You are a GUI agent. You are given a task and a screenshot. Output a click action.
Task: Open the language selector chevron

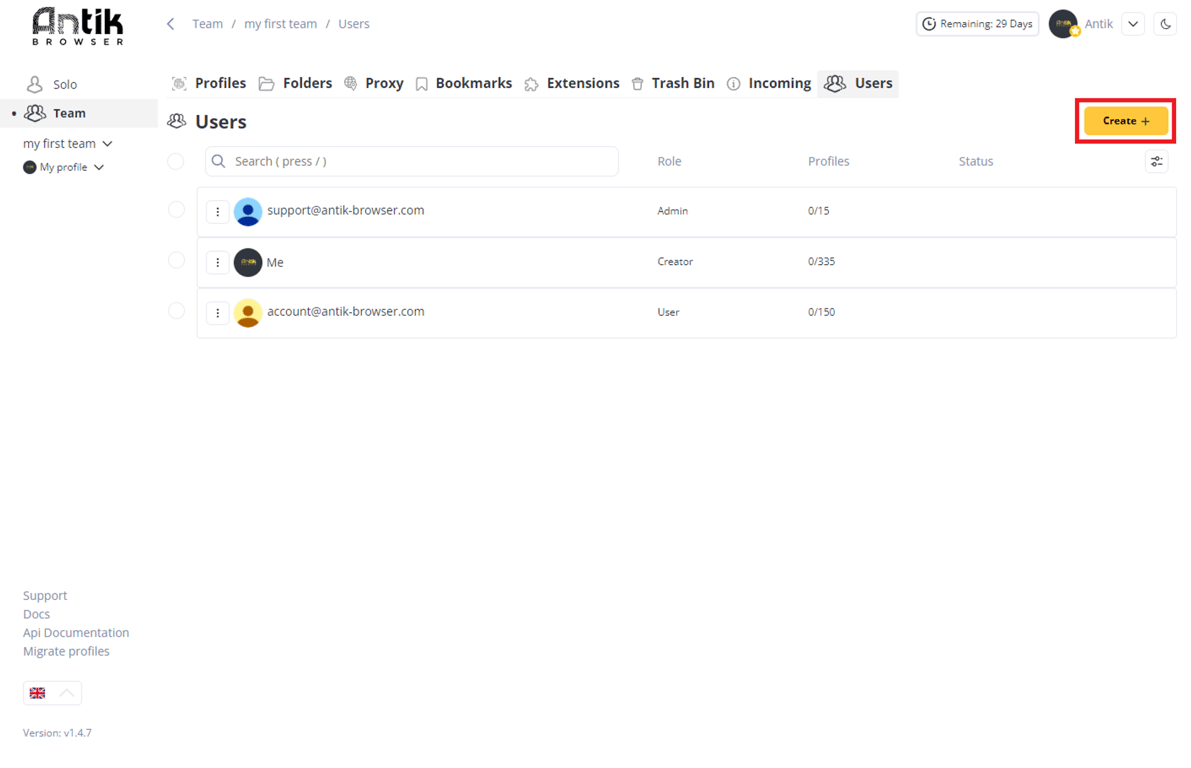(x=67, y=693)
